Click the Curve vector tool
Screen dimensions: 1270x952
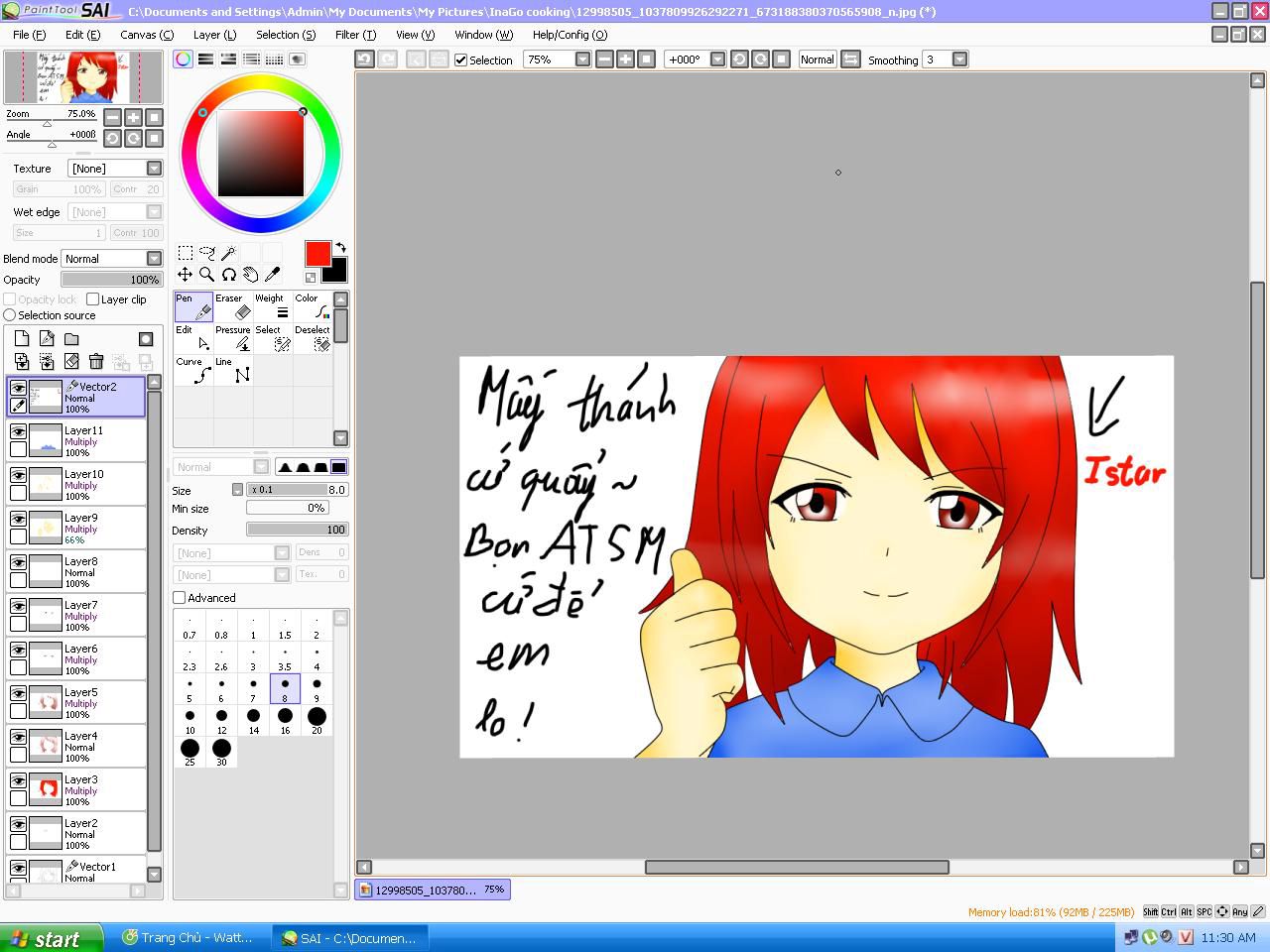193,370
